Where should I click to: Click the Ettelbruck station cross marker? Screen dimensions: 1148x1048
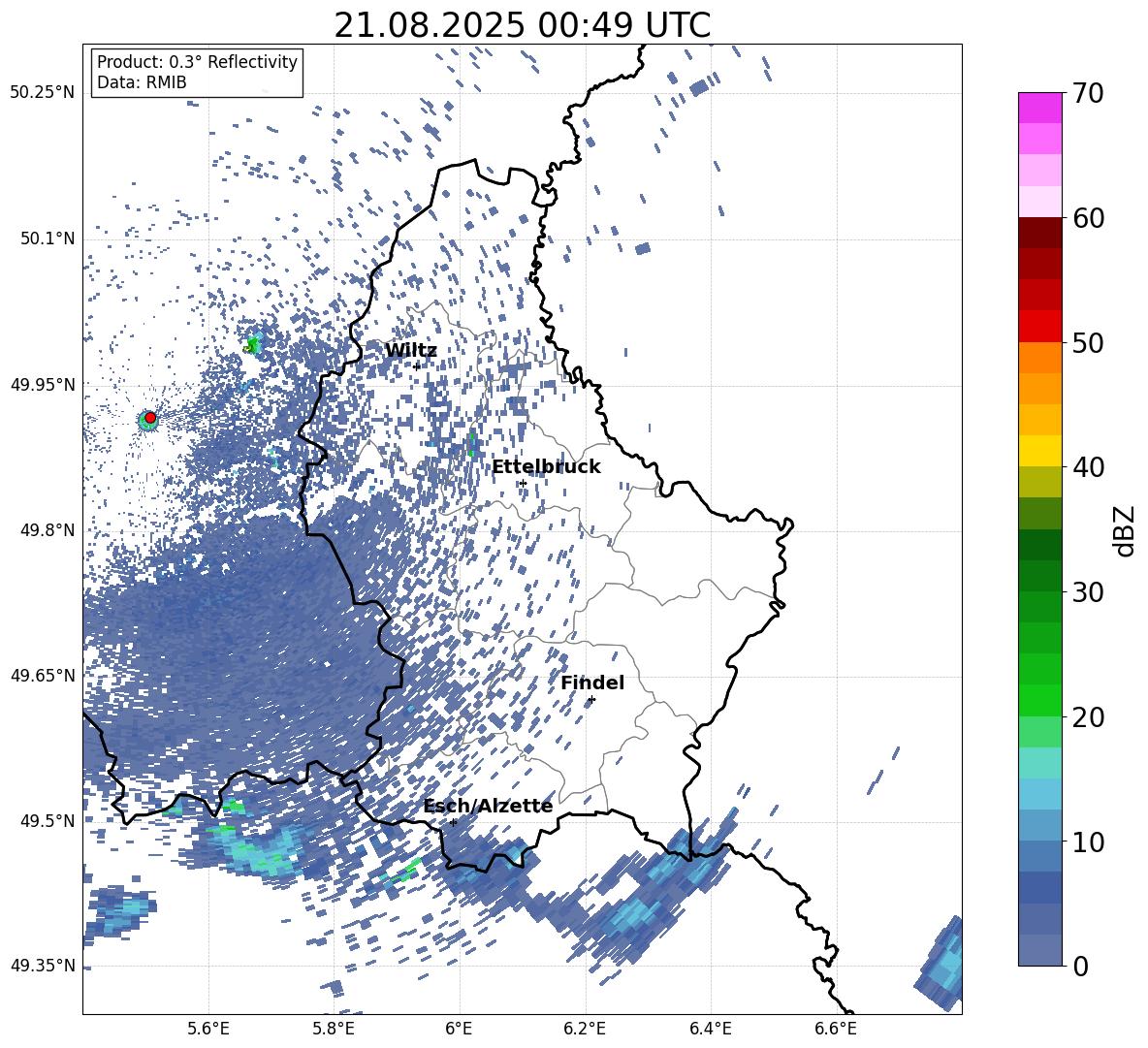(x=522, y=484)
